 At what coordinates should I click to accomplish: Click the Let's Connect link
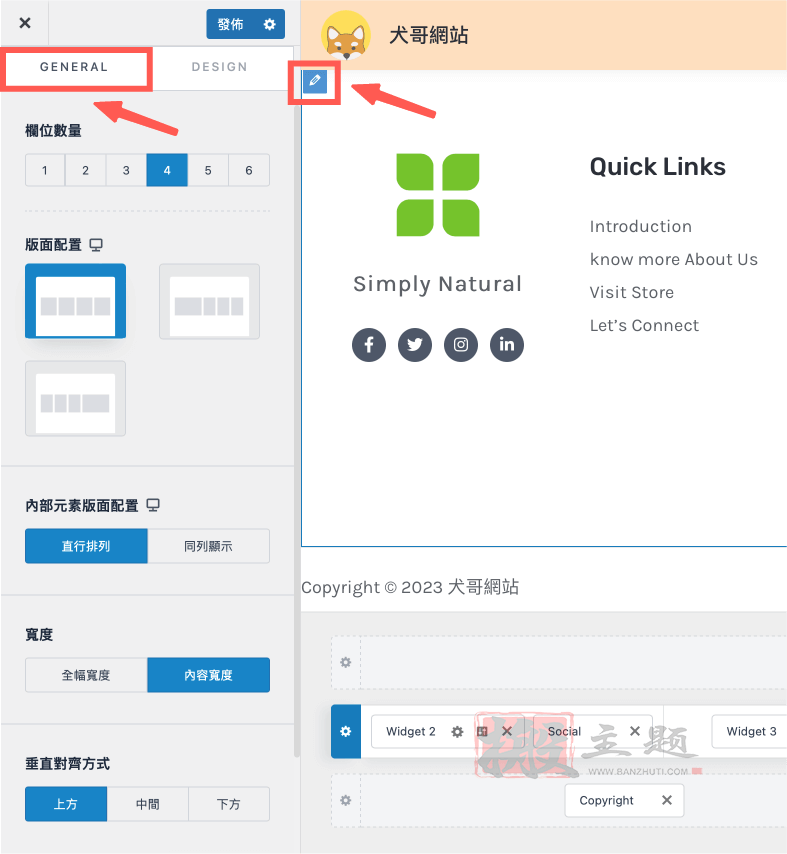(x=644, y=326)
